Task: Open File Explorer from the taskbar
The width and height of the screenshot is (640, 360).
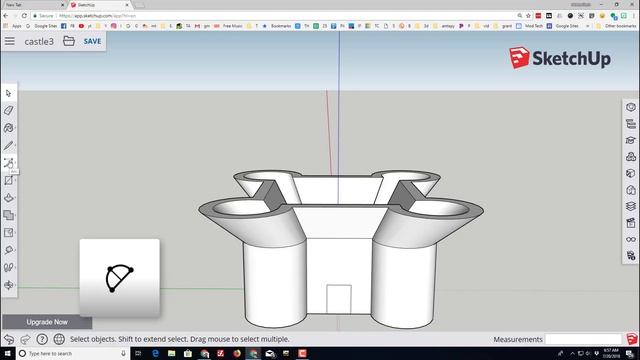Action: (x=171, y=353)
